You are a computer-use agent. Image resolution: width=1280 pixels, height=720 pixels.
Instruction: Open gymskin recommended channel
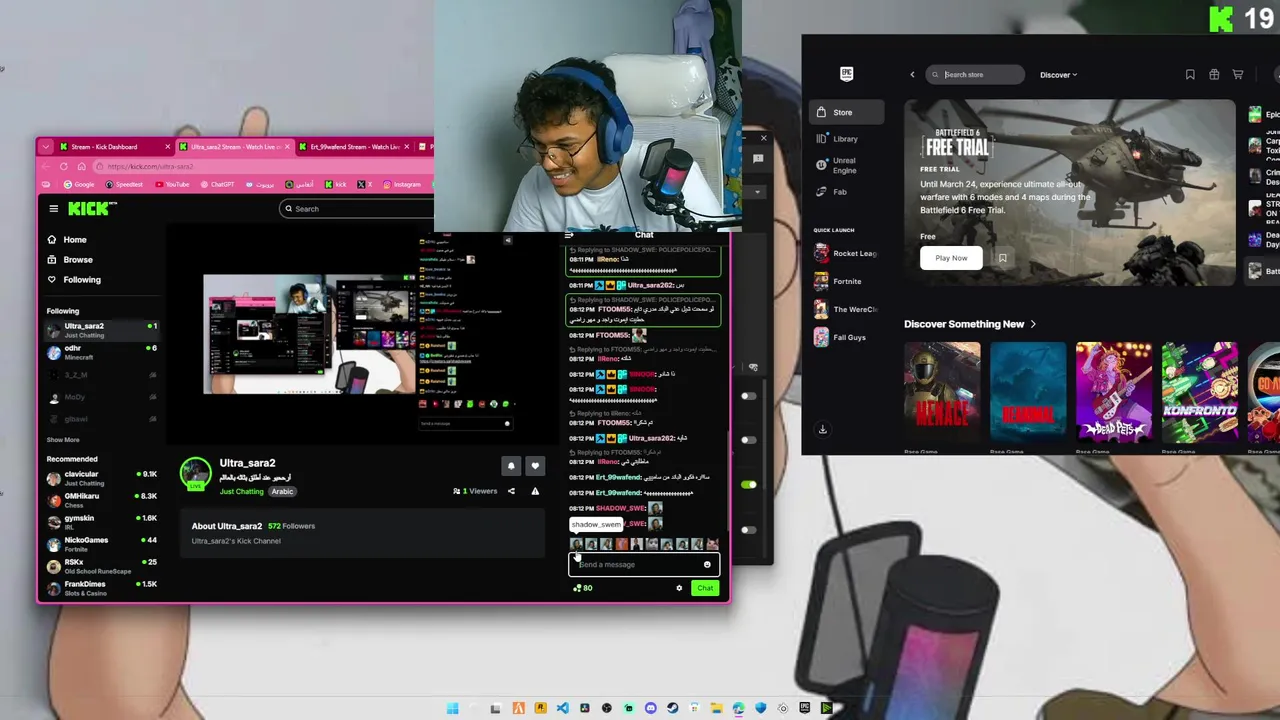coord(100,522)
